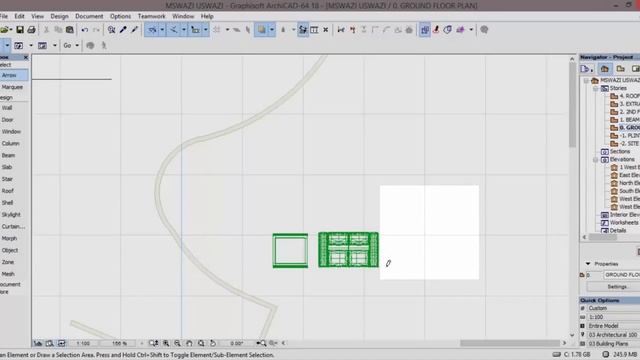Open the Go dropdown in second toolbar
The width and height of the screenshot is (640, 360).
click(77, 46)
